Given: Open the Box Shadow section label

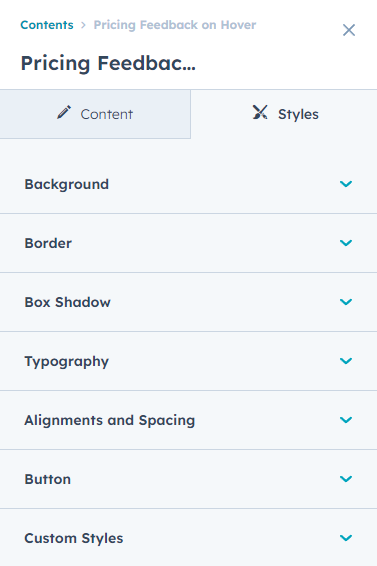Looking at the screenshot, I should pyautogui.click(x=68, y=302).
